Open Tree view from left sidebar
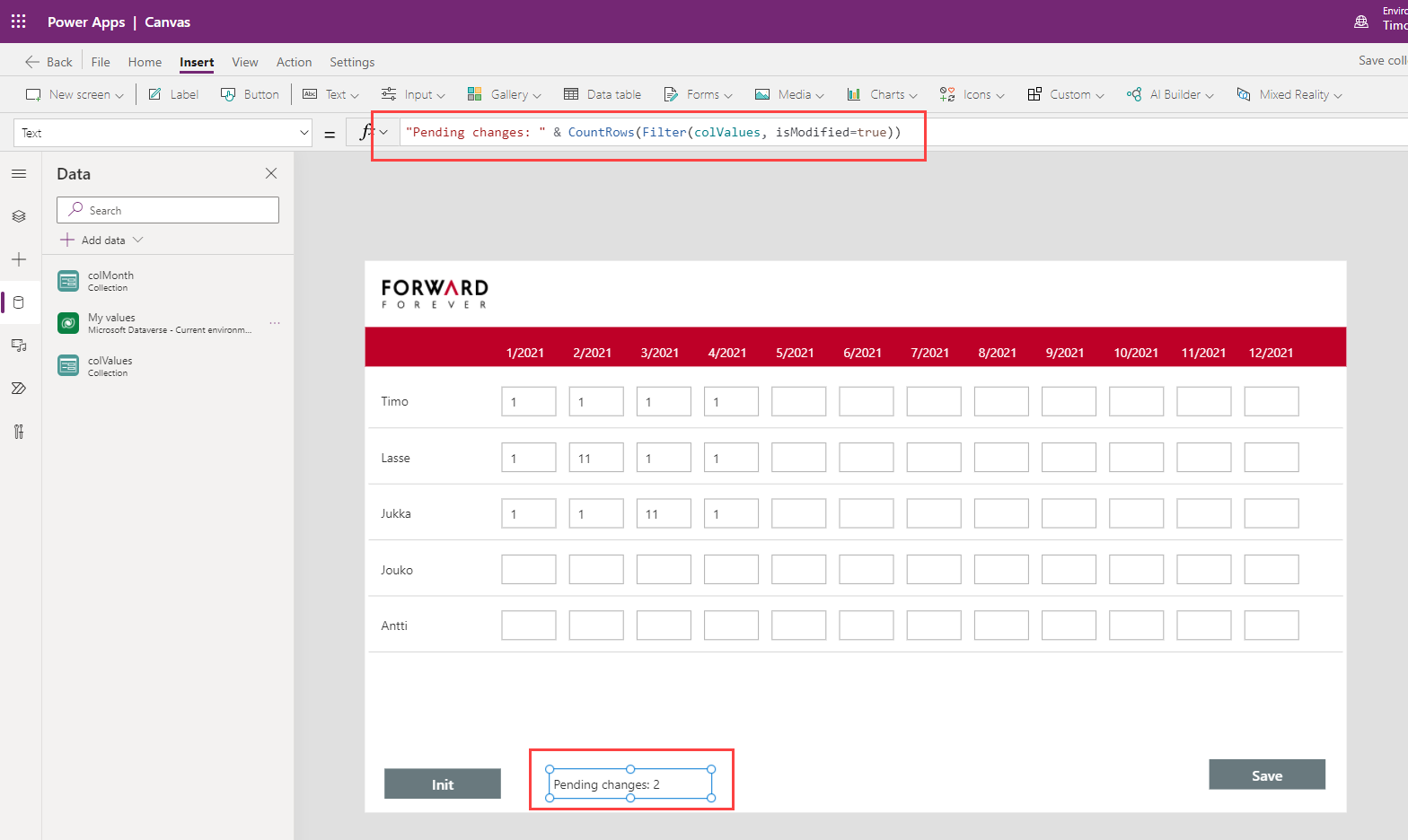 (19, 216)
